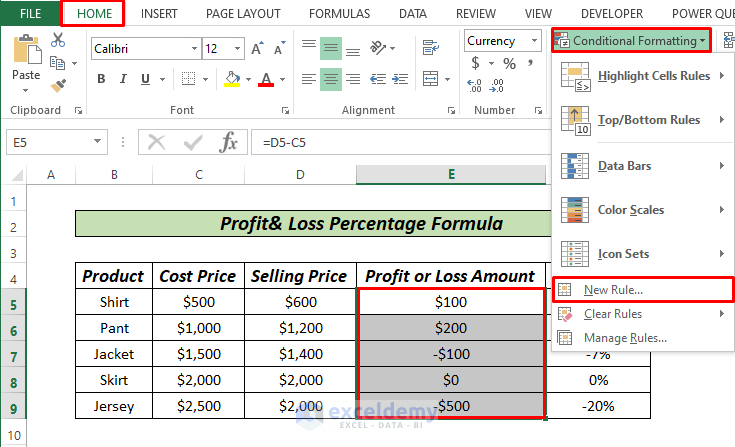Screen dimensions: 735x447
Task: Click Decrease Indent icon
Action: pos(378,79)
